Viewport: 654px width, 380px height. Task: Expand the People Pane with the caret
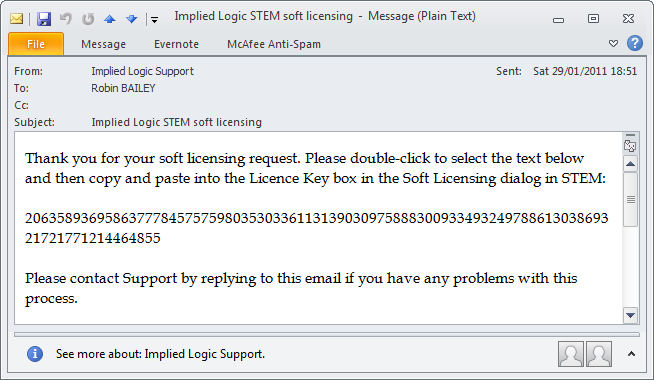(x=631, y=354)
